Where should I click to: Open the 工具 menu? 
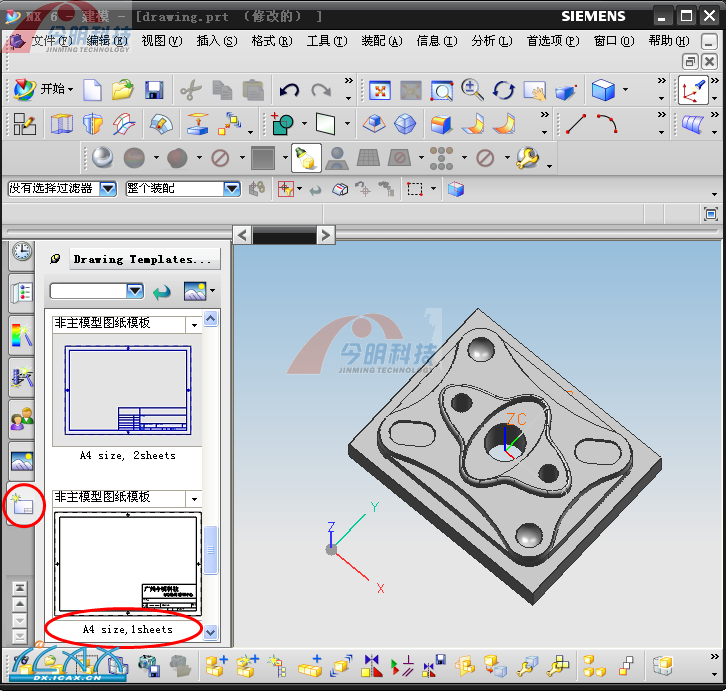point(326,41)
